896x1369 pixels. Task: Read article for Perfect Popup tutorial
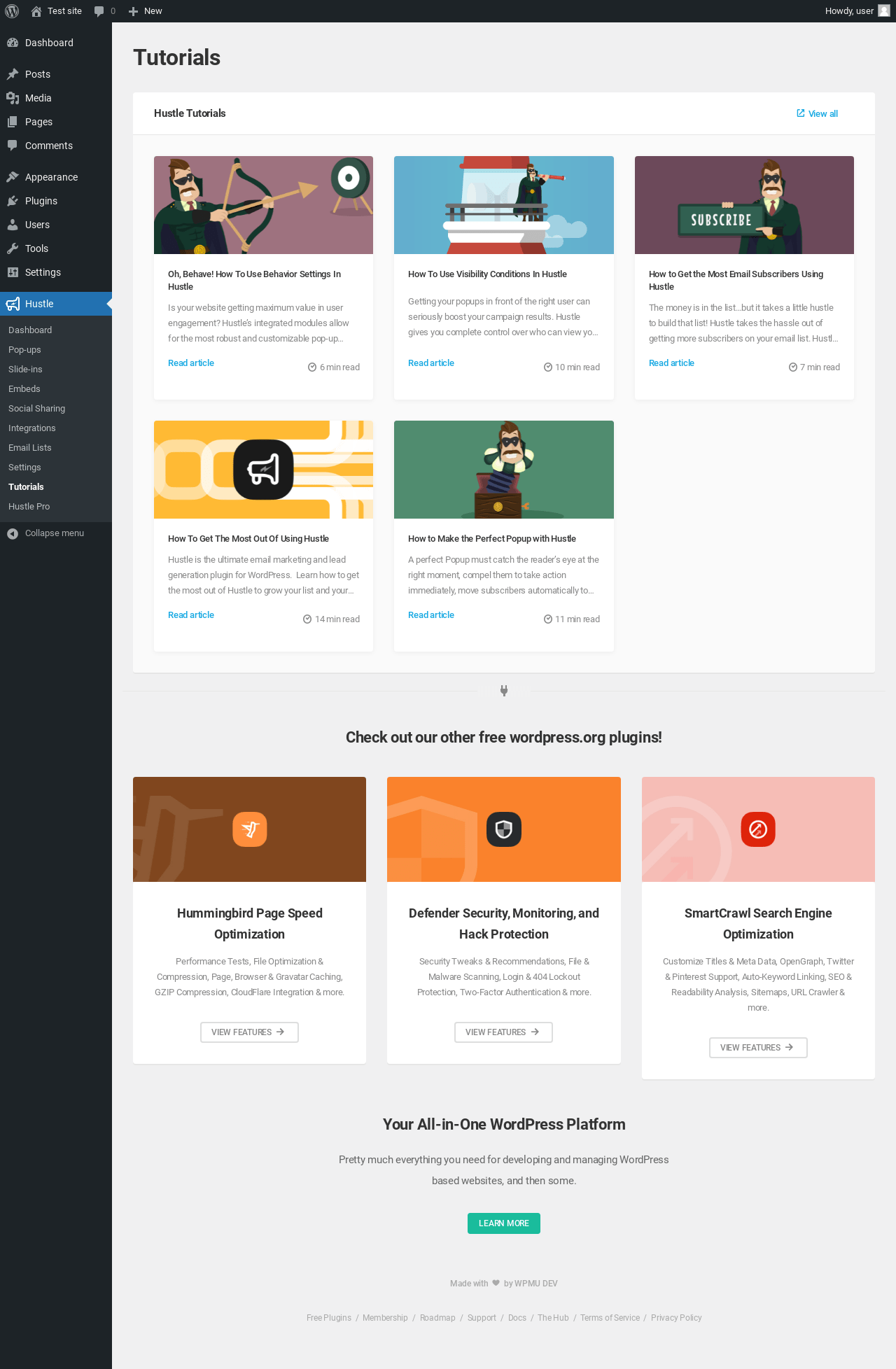431,615
